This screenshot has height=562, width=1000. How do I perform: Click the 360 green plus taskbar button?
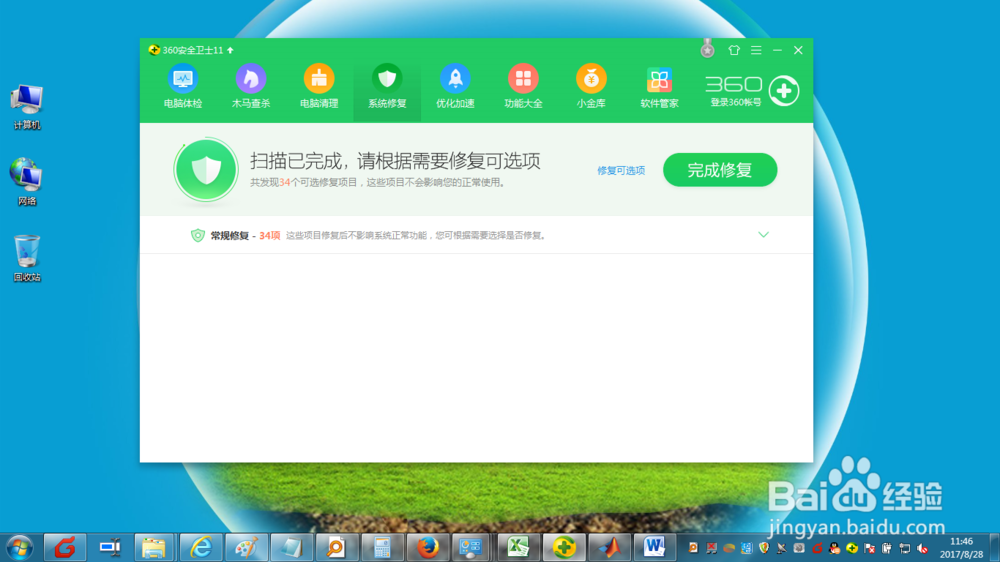[564, 547]
